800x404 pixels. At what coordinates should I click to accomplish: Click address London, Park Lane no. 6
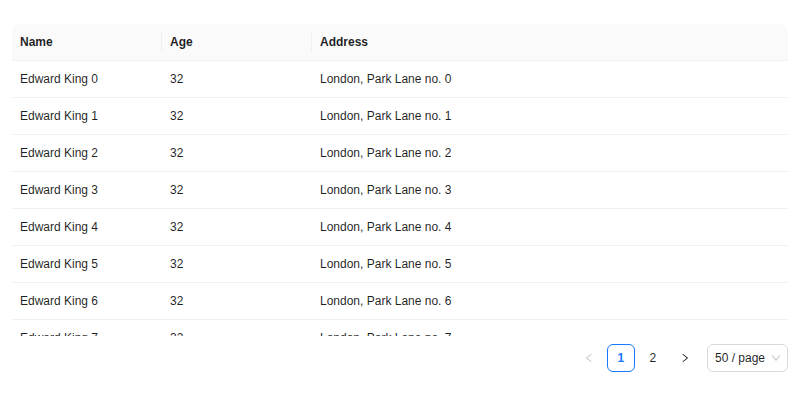[x=386, y=301]
